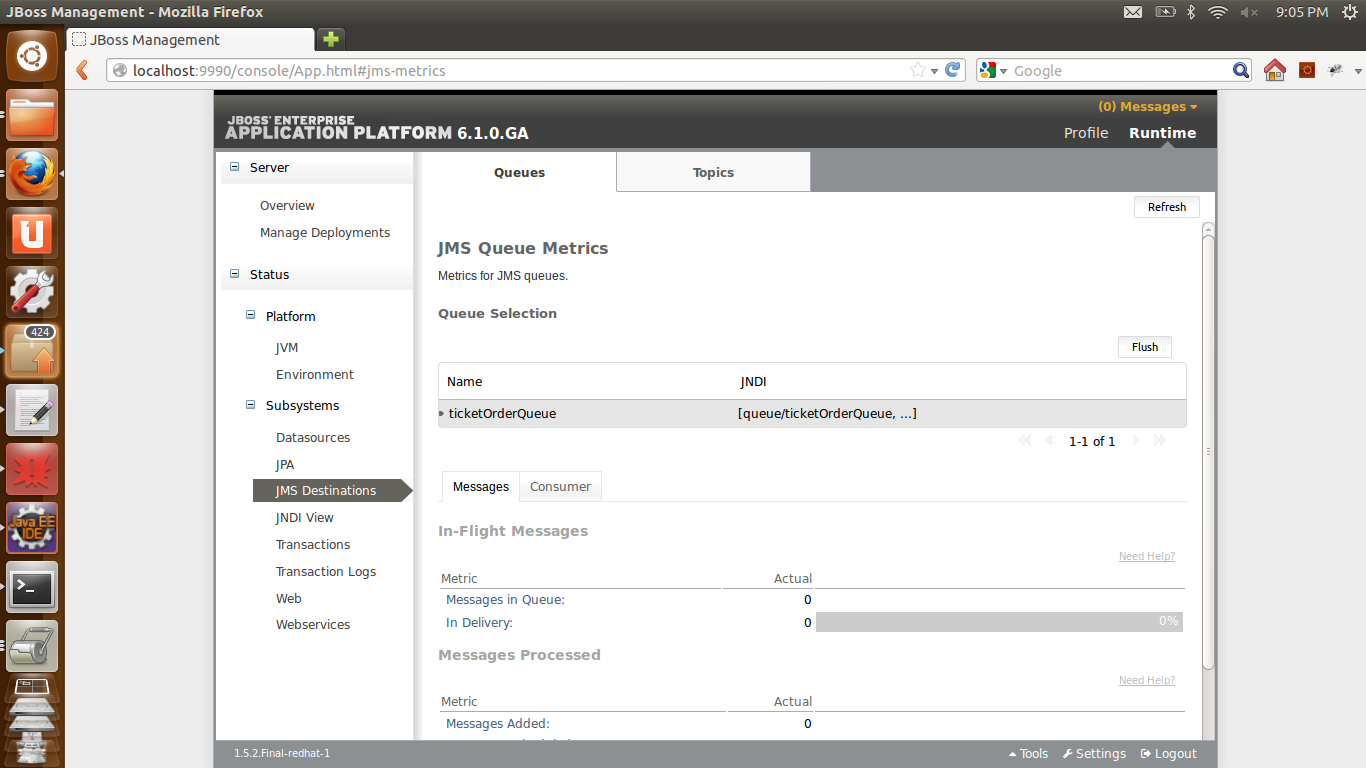Click the In Delivery progress bar
1366x768 pixels.
pyautogui.click(x=999, y=622)
